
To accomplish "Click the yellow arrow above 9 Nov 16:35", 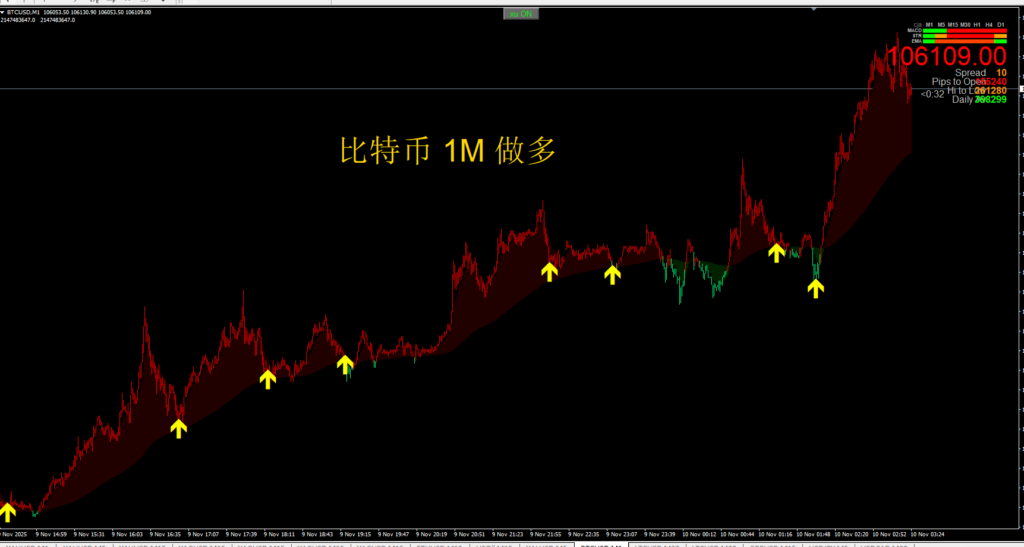I will pyautogui.click(x=178, y=428).
